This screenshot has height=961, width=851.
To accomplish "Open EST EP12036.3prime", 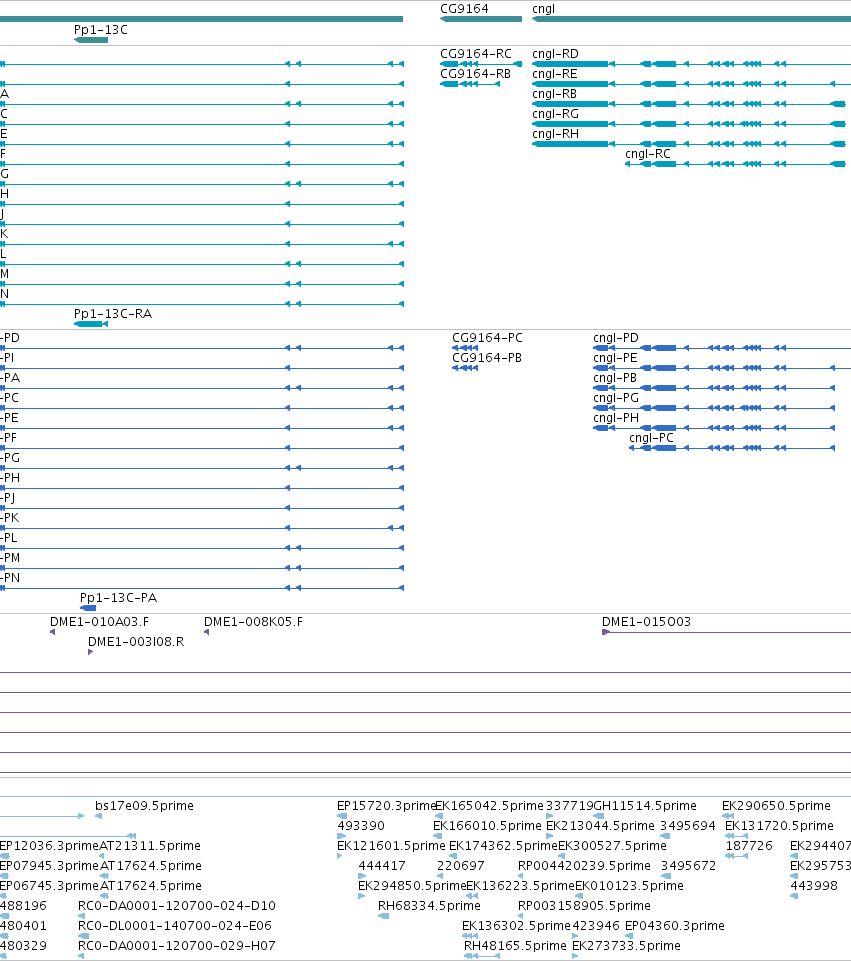I will tap(49, 845).
